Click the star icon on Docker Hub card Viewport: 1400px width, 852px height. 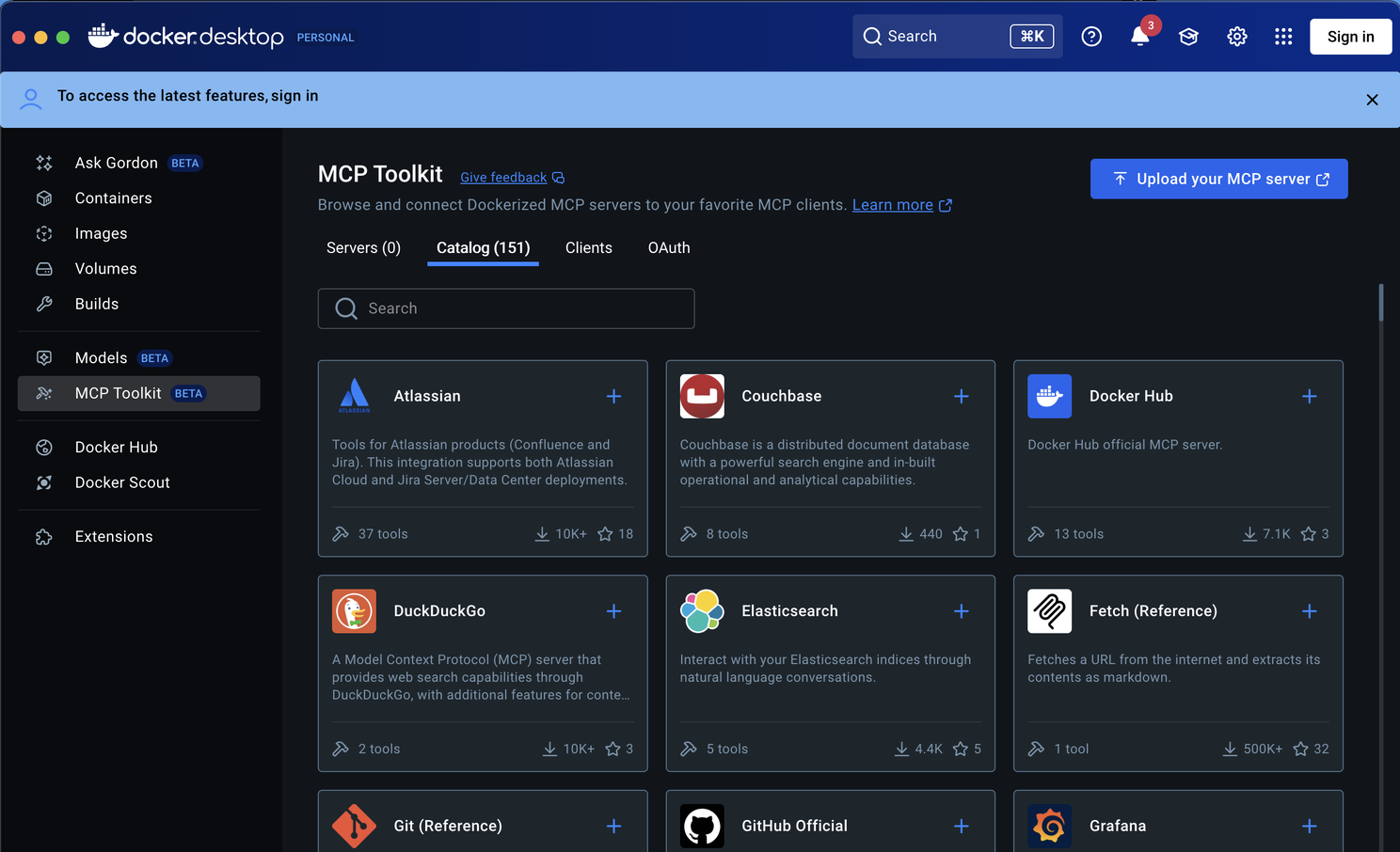(1308, 534)
